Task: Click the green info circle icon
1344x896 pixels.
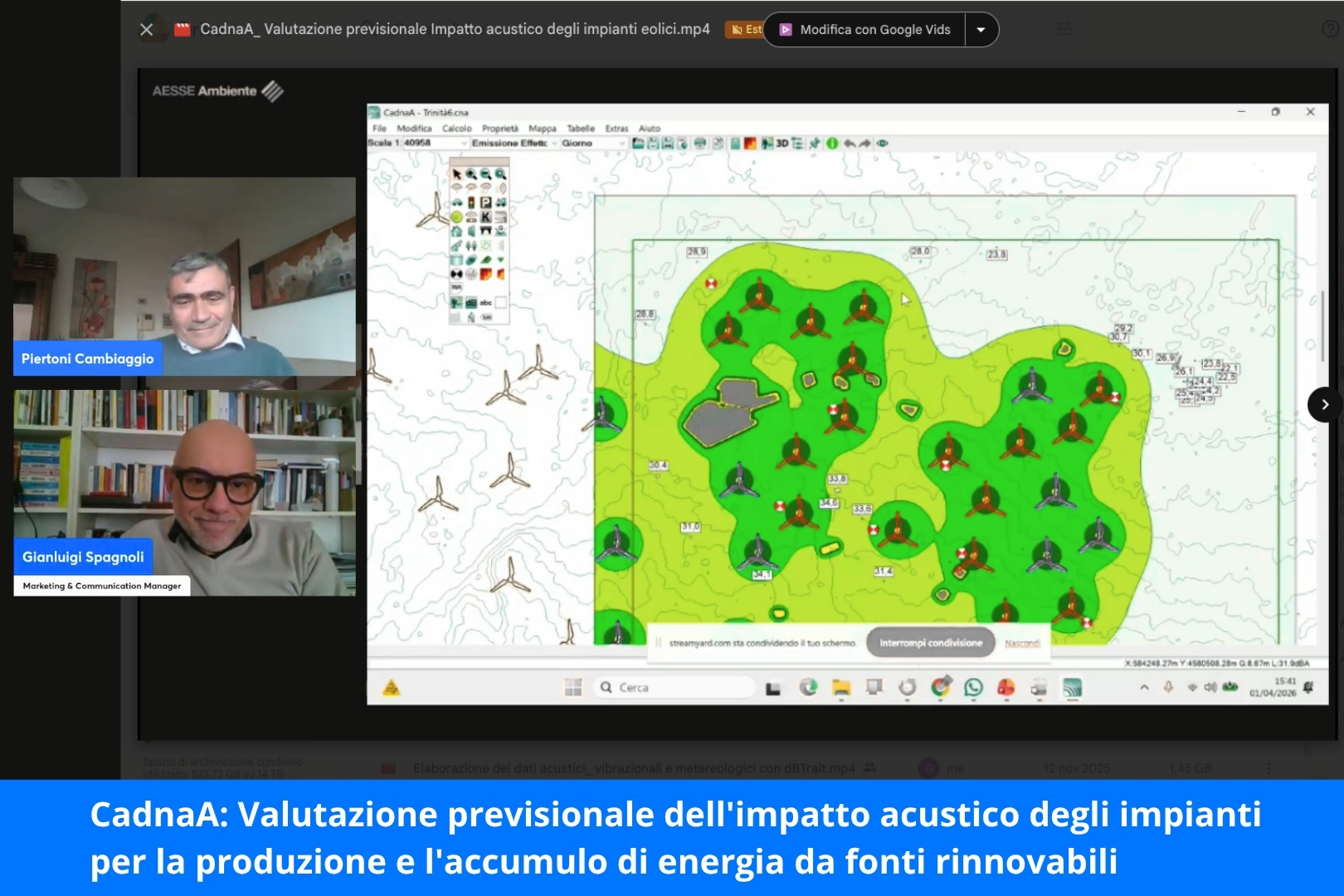Action: click(832, 144)
